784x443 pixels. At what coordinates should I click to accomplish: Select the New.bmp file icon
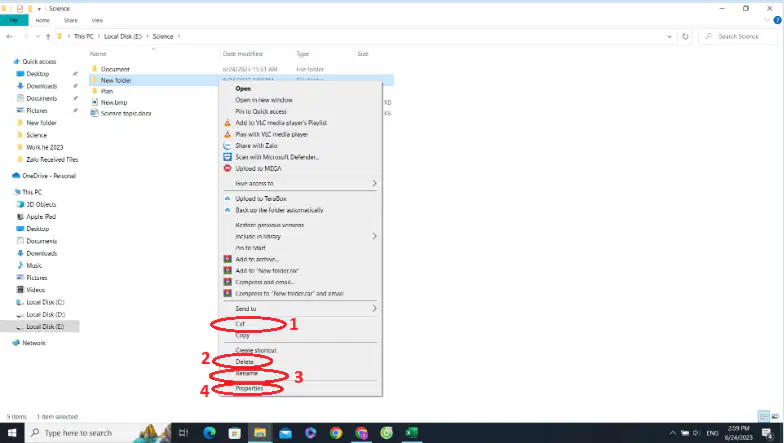point(94,102)
